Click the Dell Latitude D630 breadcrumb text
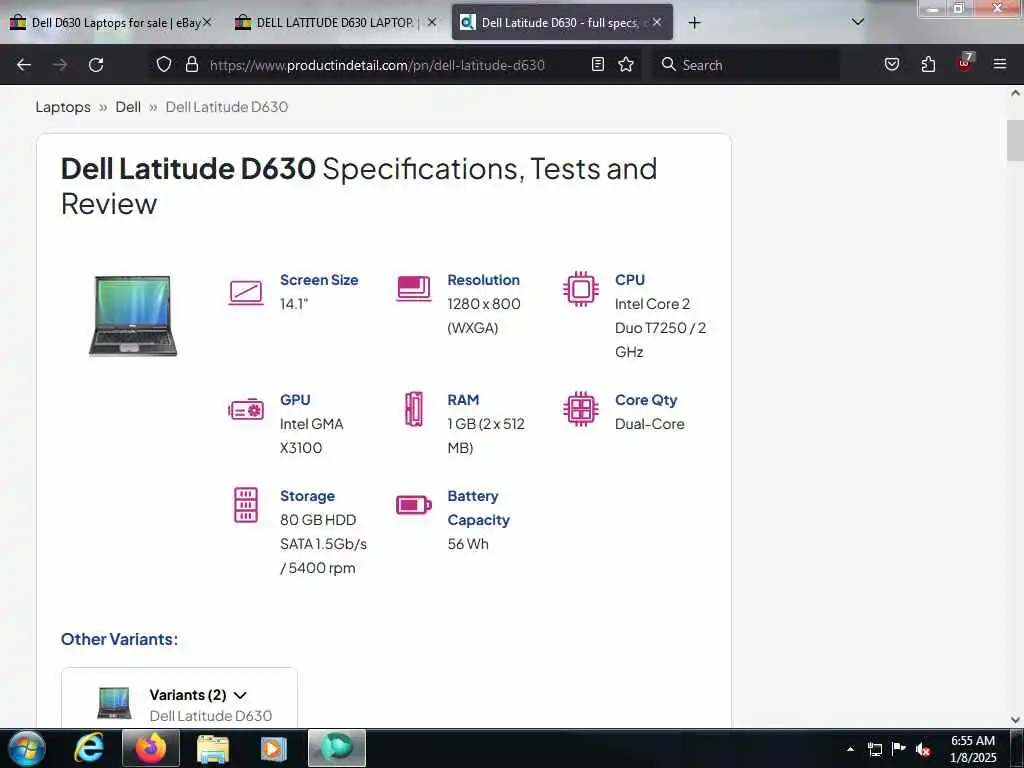1024x768 pixels. (x=227, y=107)
